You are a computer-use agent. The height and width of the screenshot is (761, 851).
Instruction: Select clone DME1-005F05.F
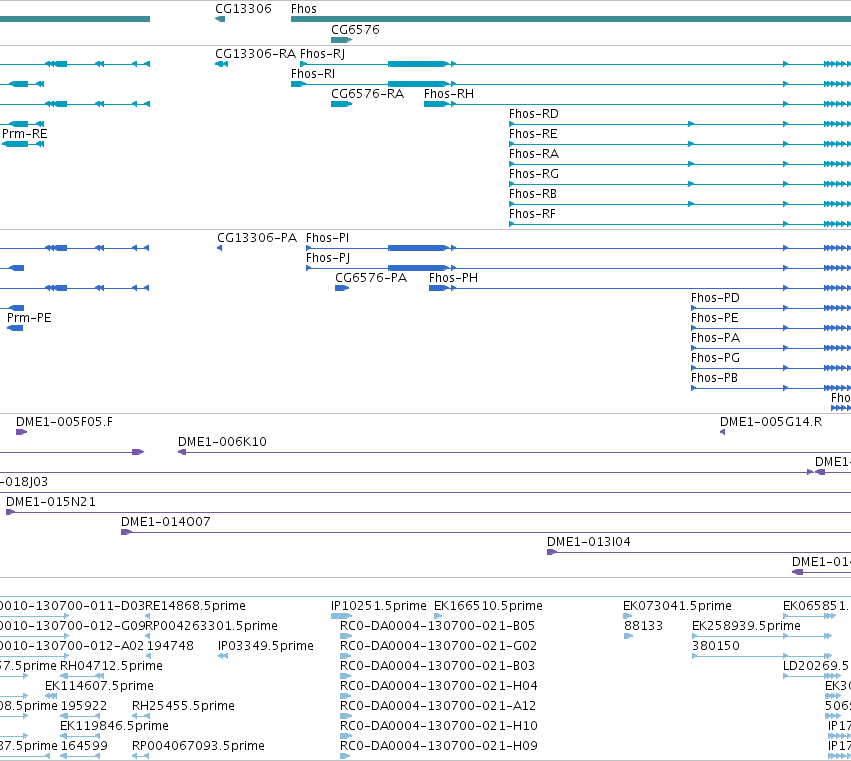[21, 432]
